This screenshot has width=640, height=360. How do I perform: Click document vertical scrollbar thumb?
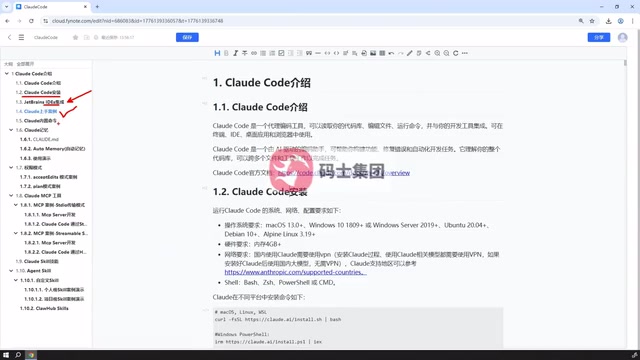tap(625, 63)
